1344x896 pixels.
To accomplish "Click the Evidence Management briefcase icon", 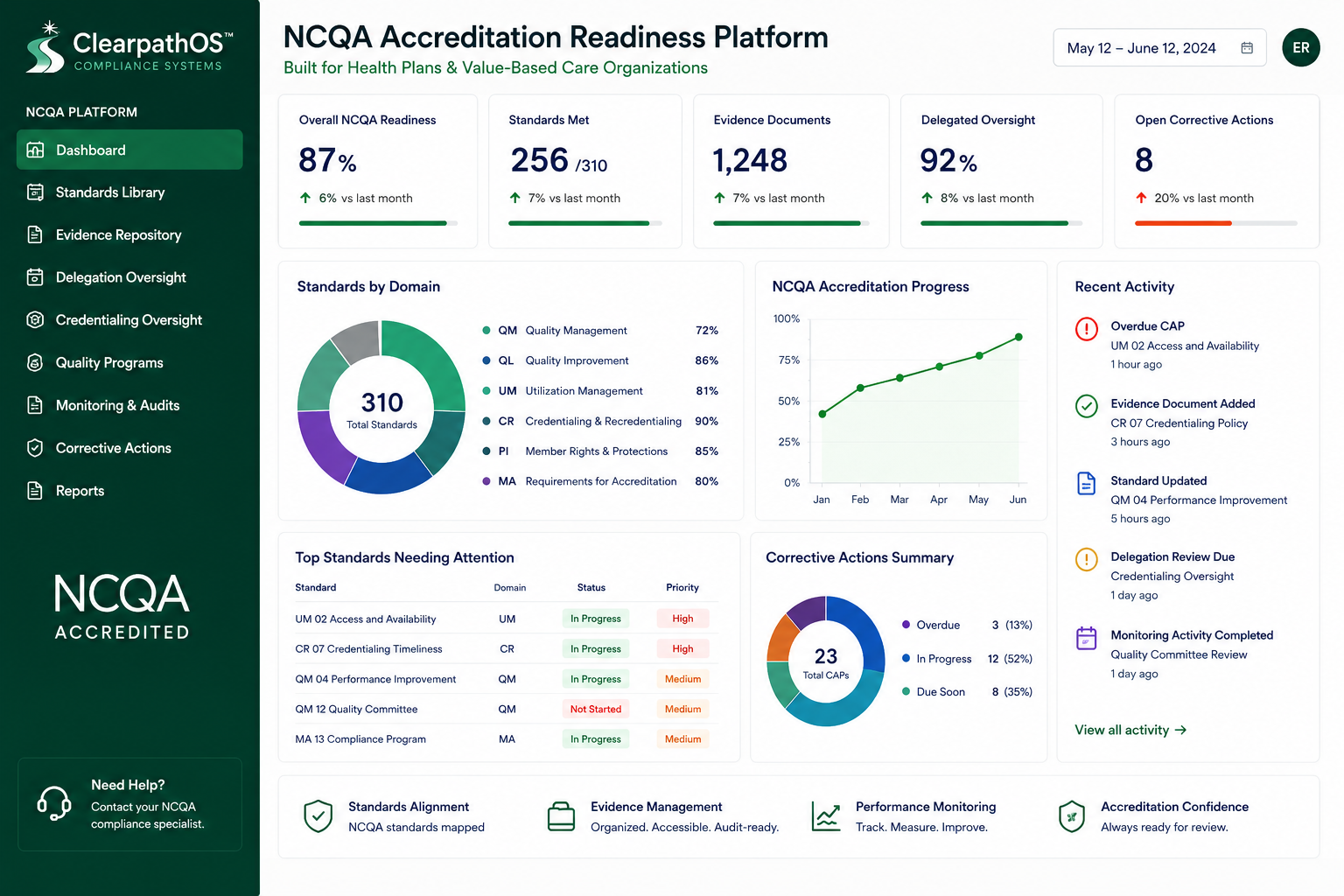I will (561, 816).
